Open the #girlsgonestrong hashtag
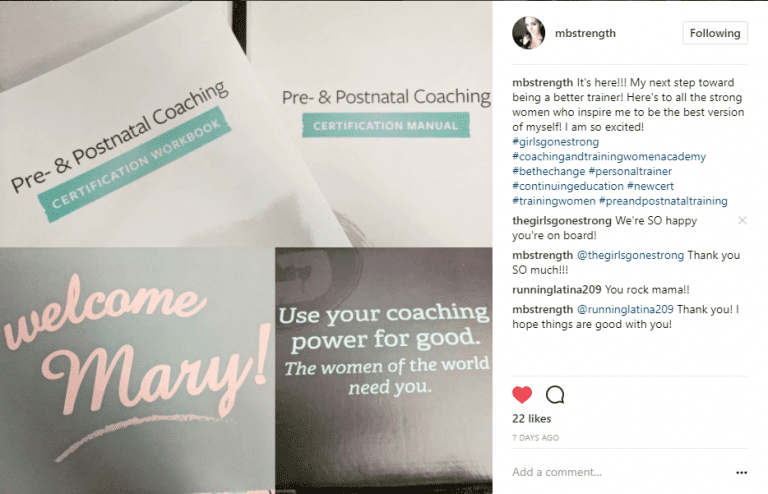The width and height of the screenshot is (768, 494). point(555,142)
